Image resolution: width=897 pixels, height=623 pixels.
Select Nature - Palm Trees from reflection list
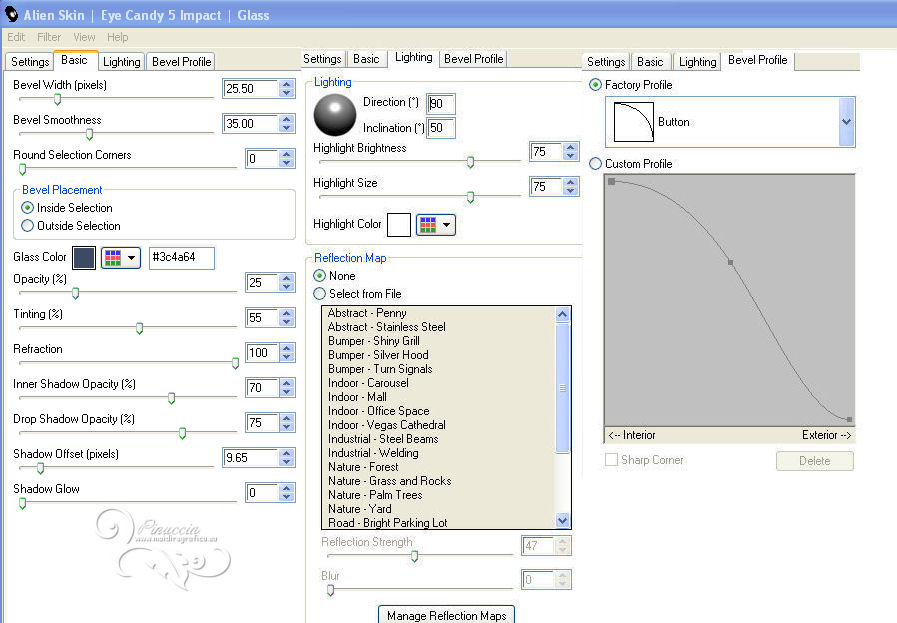pos(375,495)
